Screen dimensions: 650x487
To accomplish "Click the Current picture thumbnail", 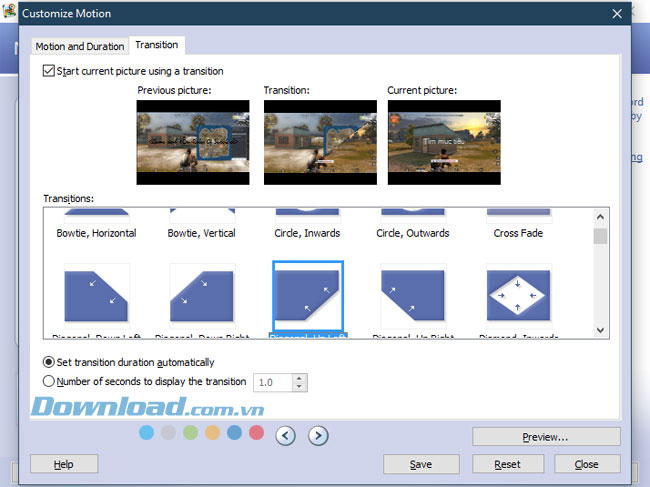I will click(x=444, y=142).
